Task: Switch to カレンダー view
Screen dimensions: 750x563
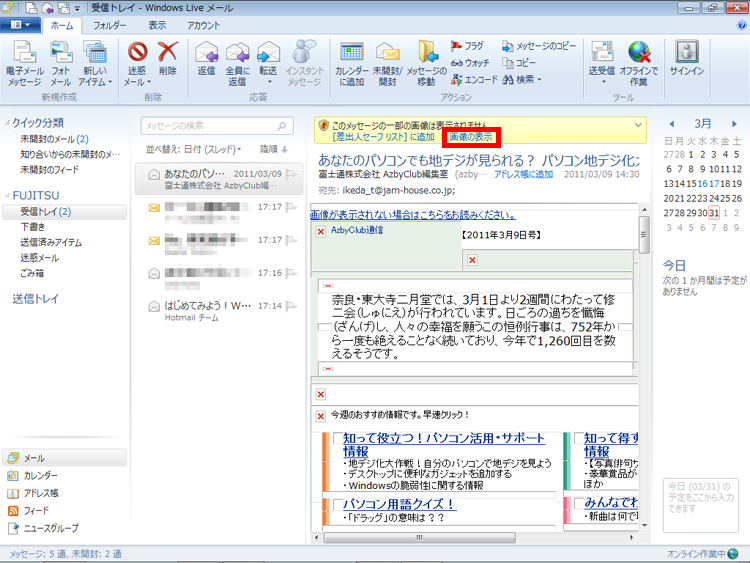Action: [33, 475]
